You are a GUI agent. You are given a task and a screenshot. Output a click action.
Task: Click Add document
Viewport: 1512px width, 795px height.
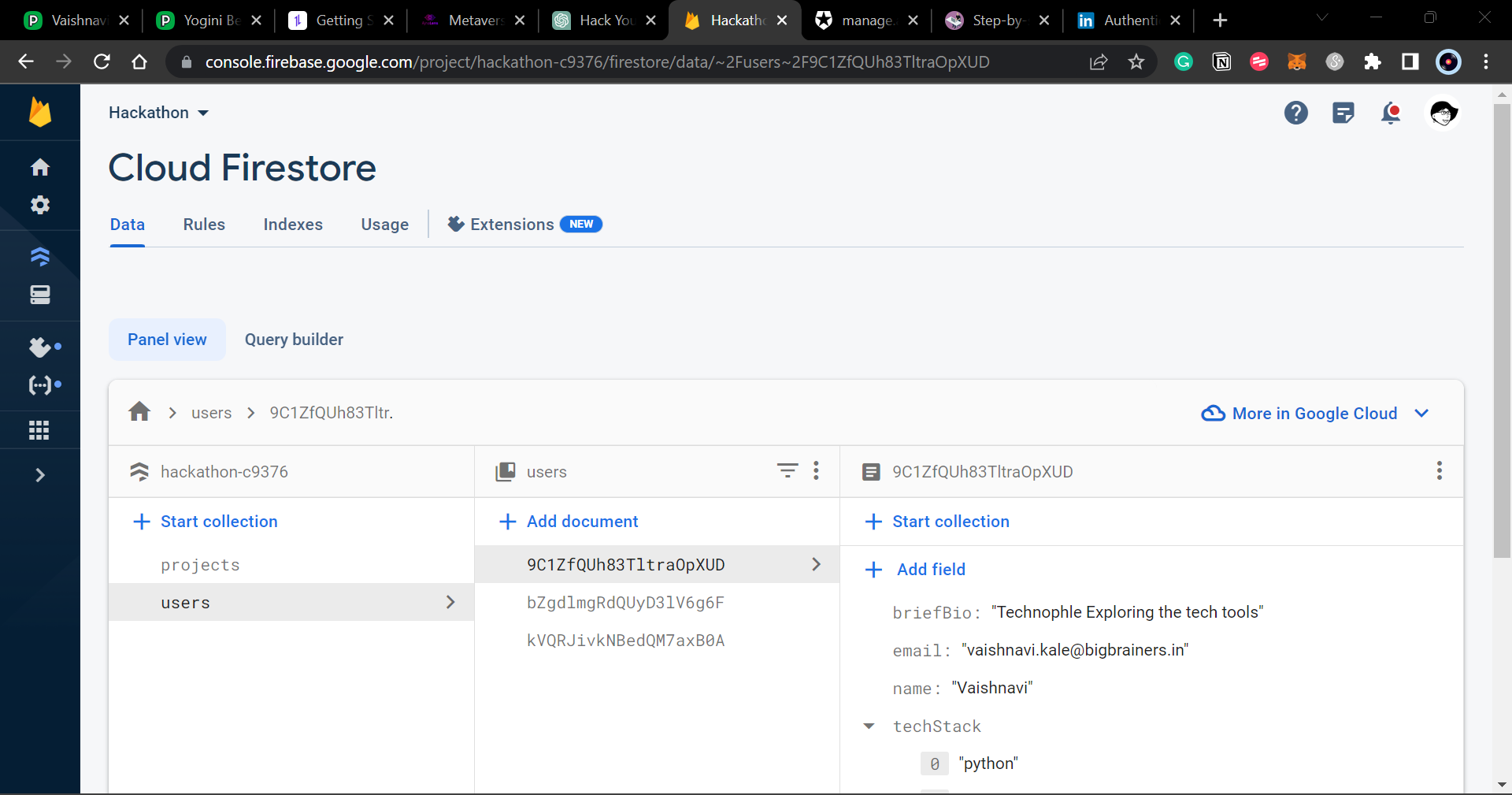(569, 522)
